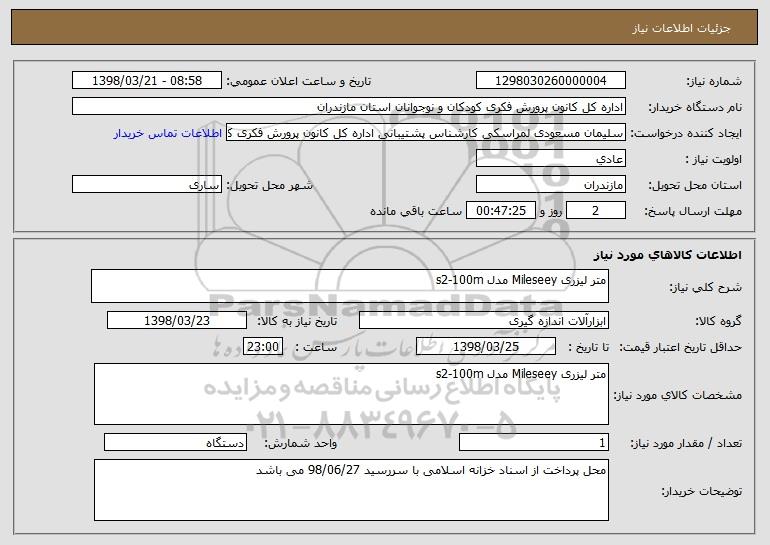Click the ایجاد کننده درخواست field
Screen dimensions: 770x545
426,133
